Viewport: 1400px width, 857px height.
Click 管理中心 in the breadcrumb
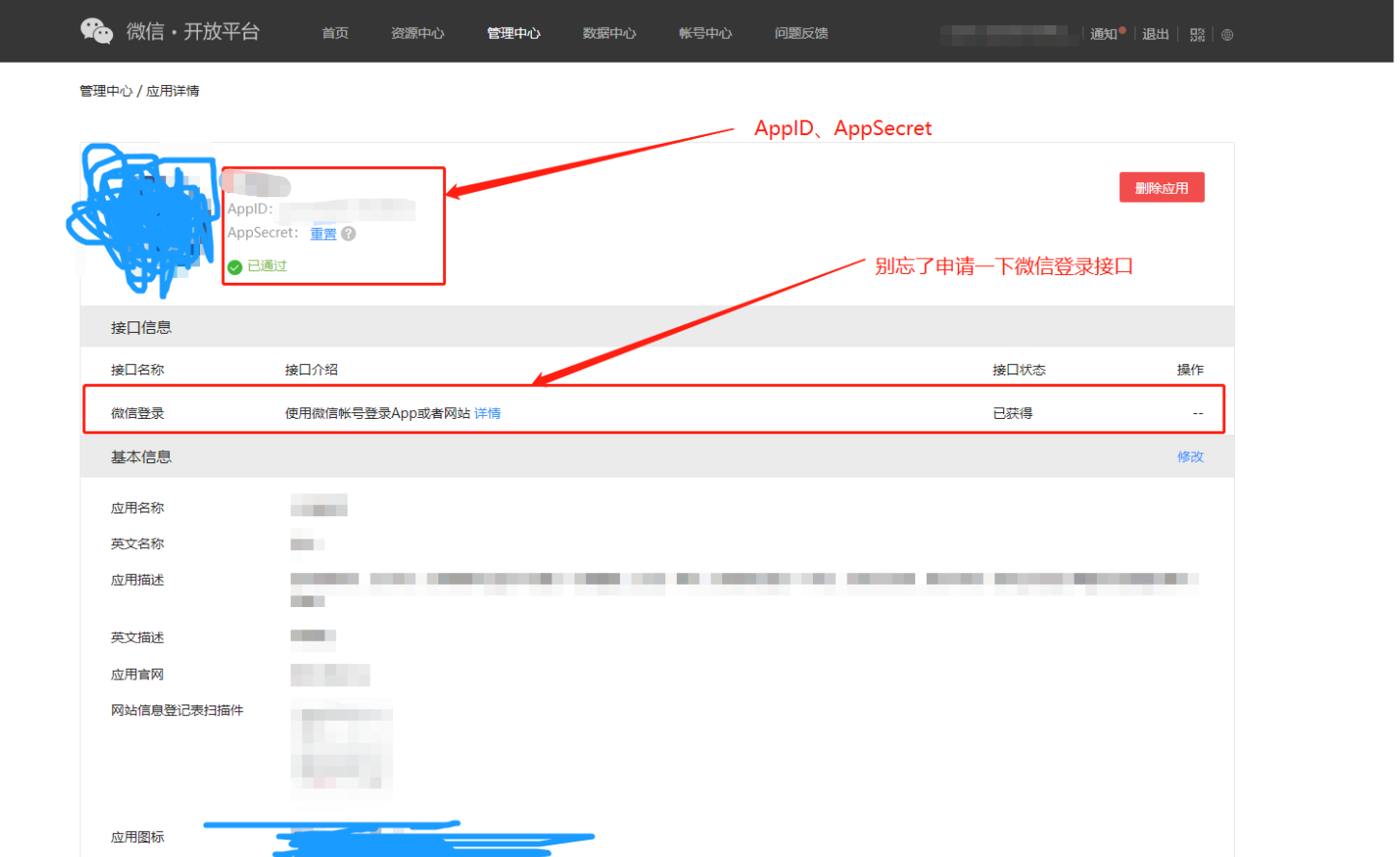pyautogui.click(x=106, y=91)
